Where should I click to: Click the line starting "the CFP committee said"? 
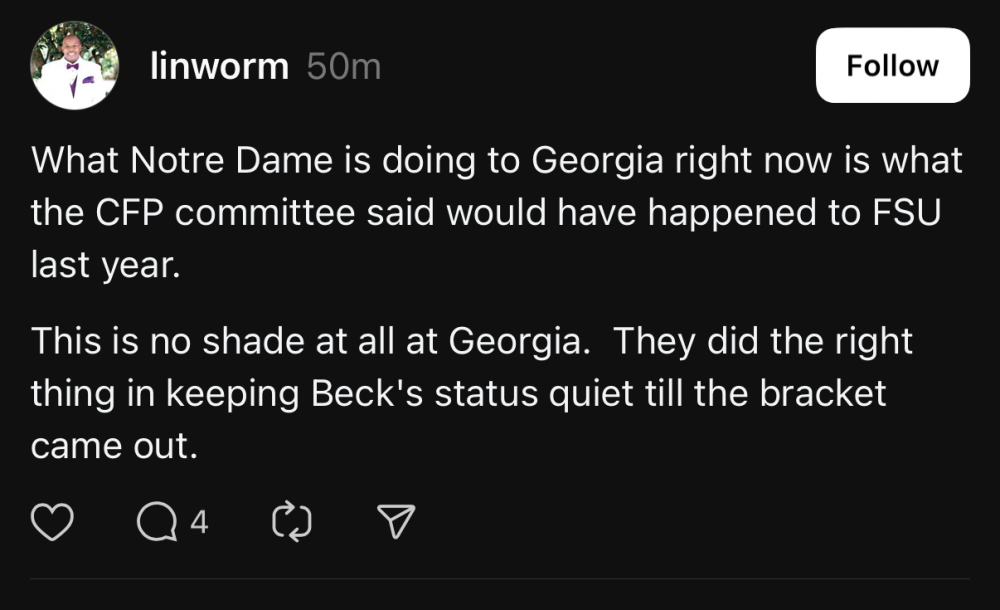click(x=486, y=214)
